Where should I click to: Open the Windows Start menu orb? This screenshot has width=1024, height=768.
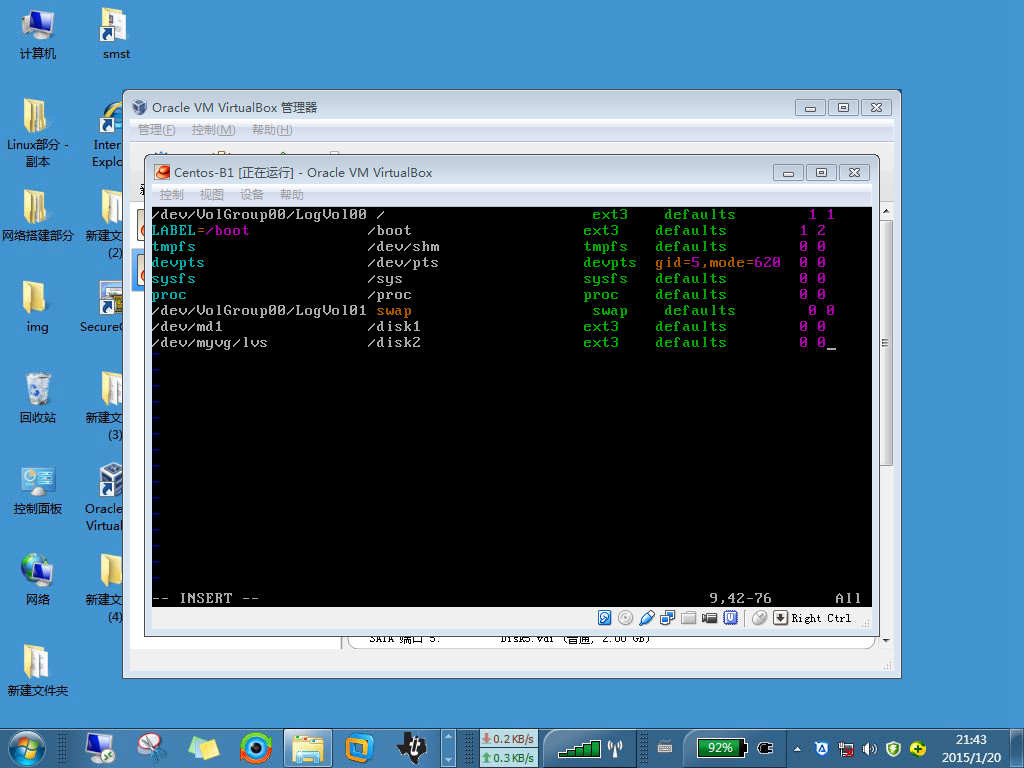(26, 748)
